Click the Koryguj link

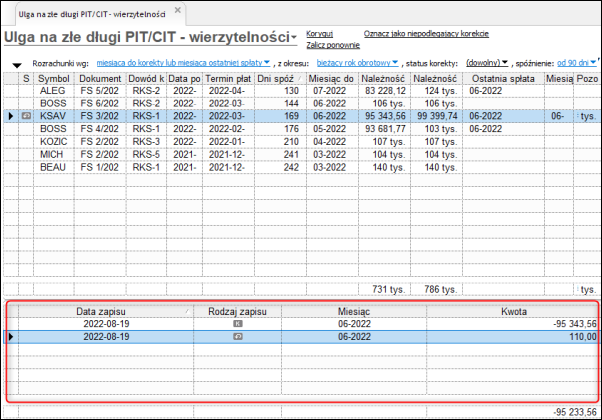point(319,34)
